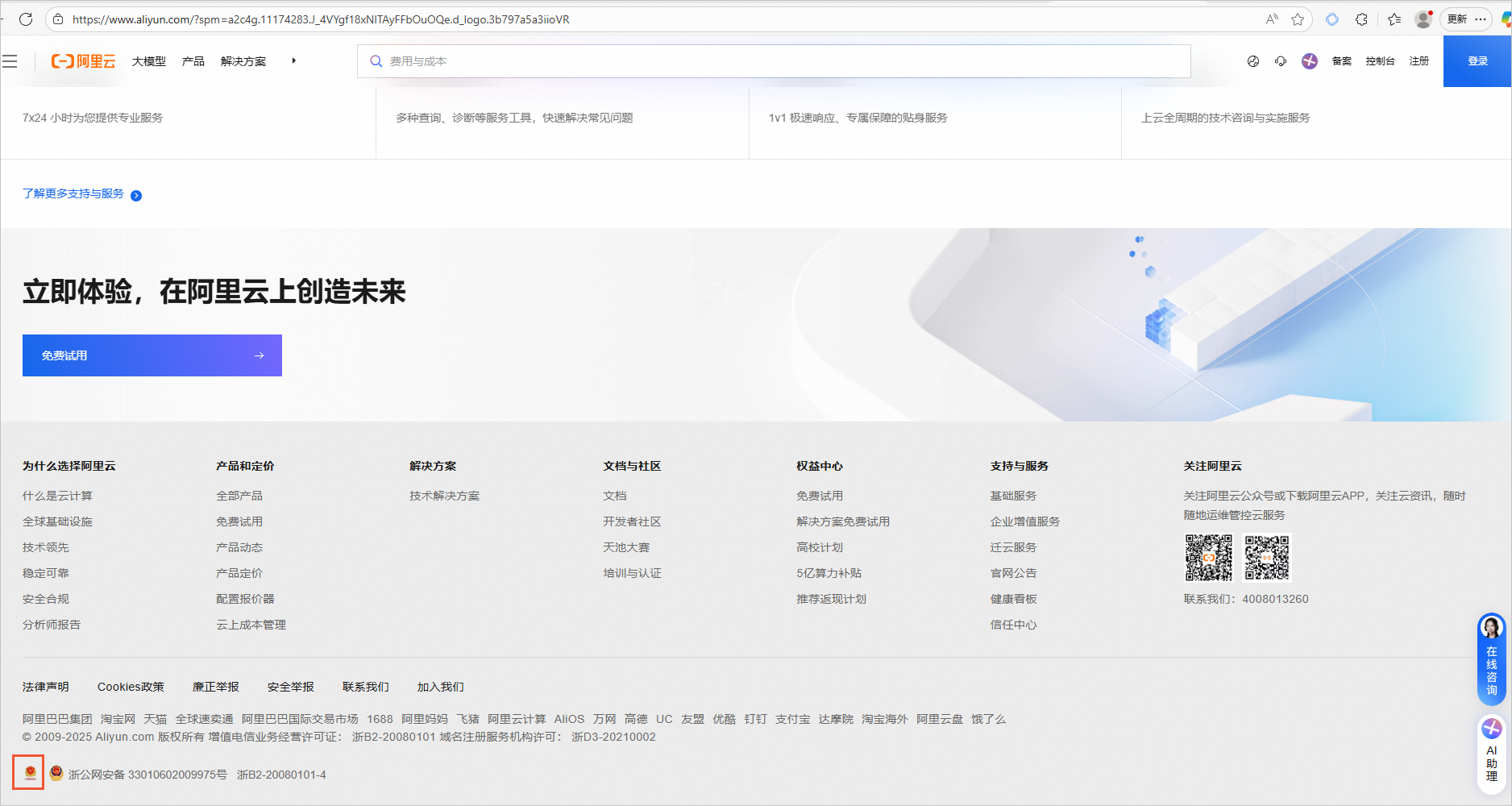Visit 开发者社区 from the footer
The image size is (1512, 806).
632,521
